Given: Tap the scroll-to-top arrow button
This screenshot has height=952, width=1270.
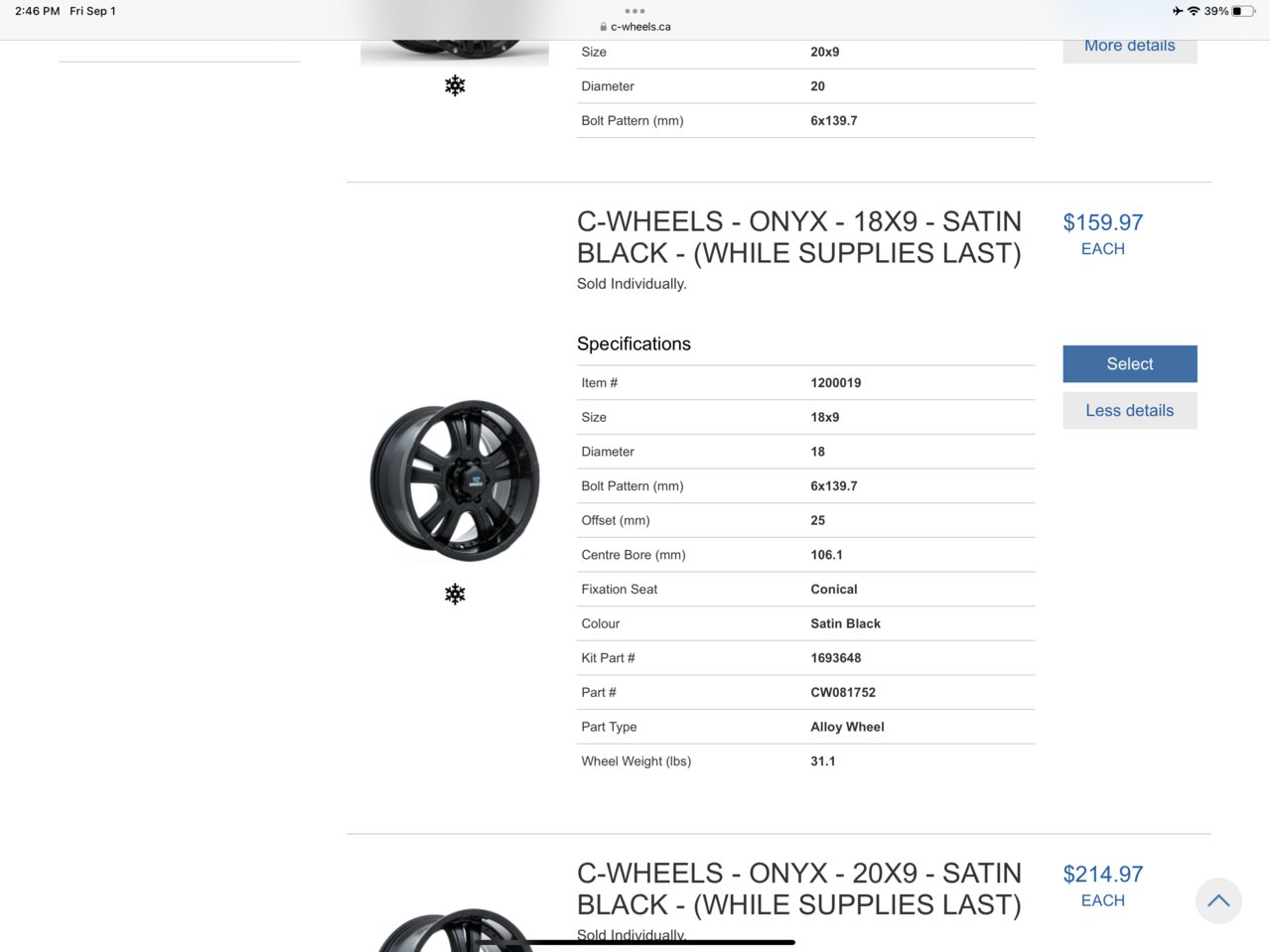Looking at the screenshot, I should pyautogui.click(x=1218, y=900).
